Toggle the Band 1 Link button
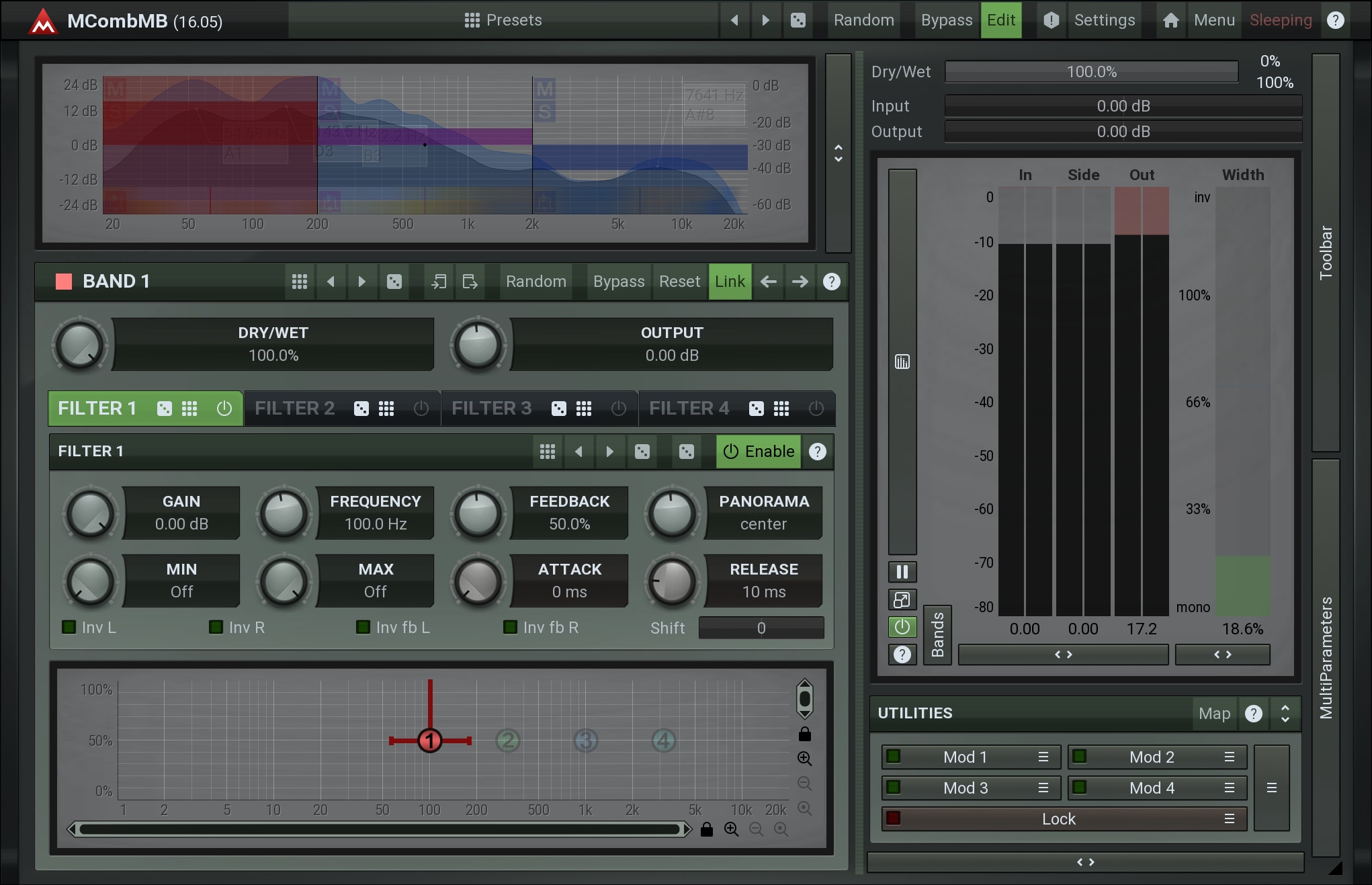Screen dimensions: 1372x885 730,282
